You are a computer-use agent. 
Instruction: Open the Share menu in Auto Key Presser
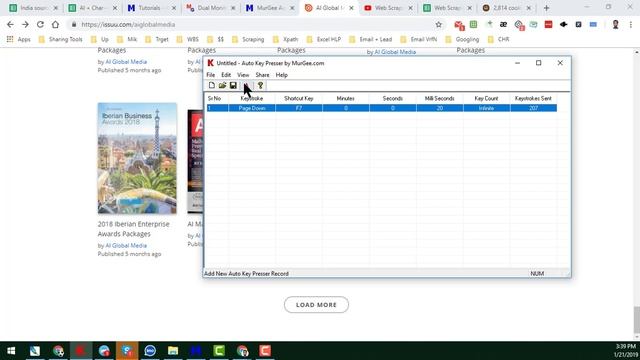click(262, 75)
